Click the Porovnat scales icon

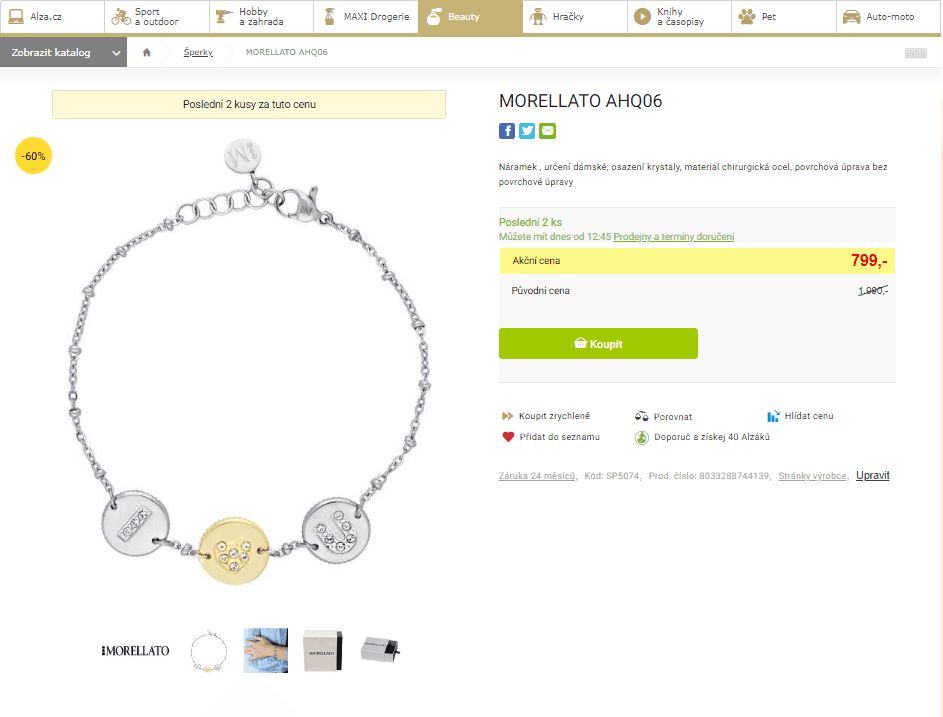pyautogui.click(x=642, y=416)
